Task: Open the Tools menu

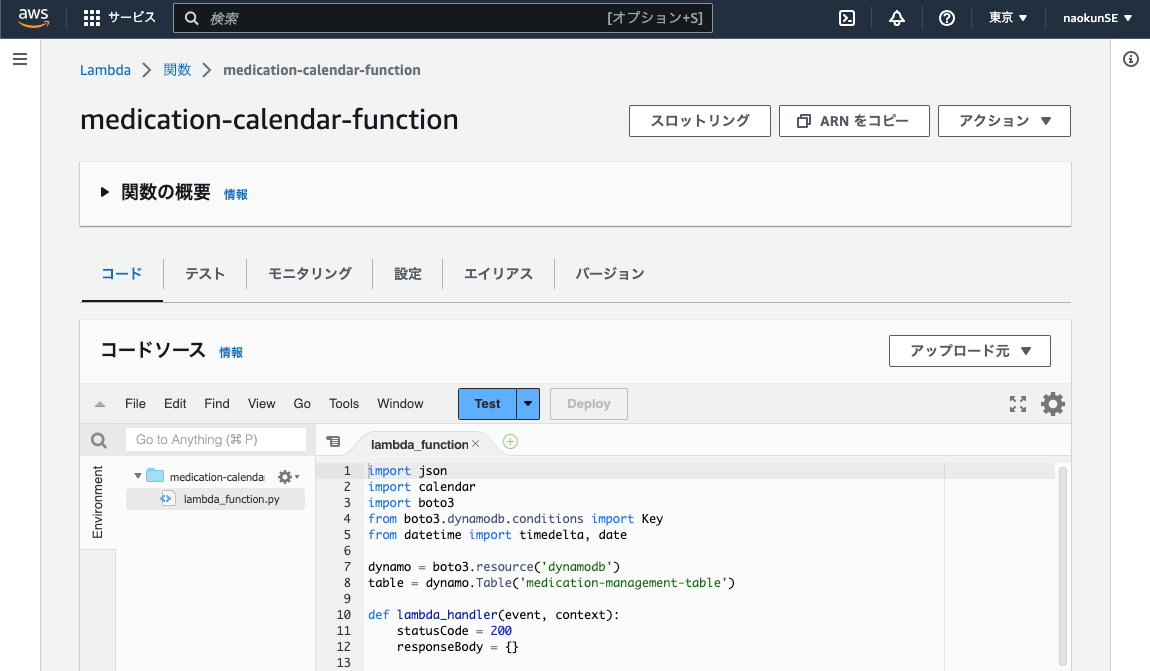Action: [x=343, y=403]
